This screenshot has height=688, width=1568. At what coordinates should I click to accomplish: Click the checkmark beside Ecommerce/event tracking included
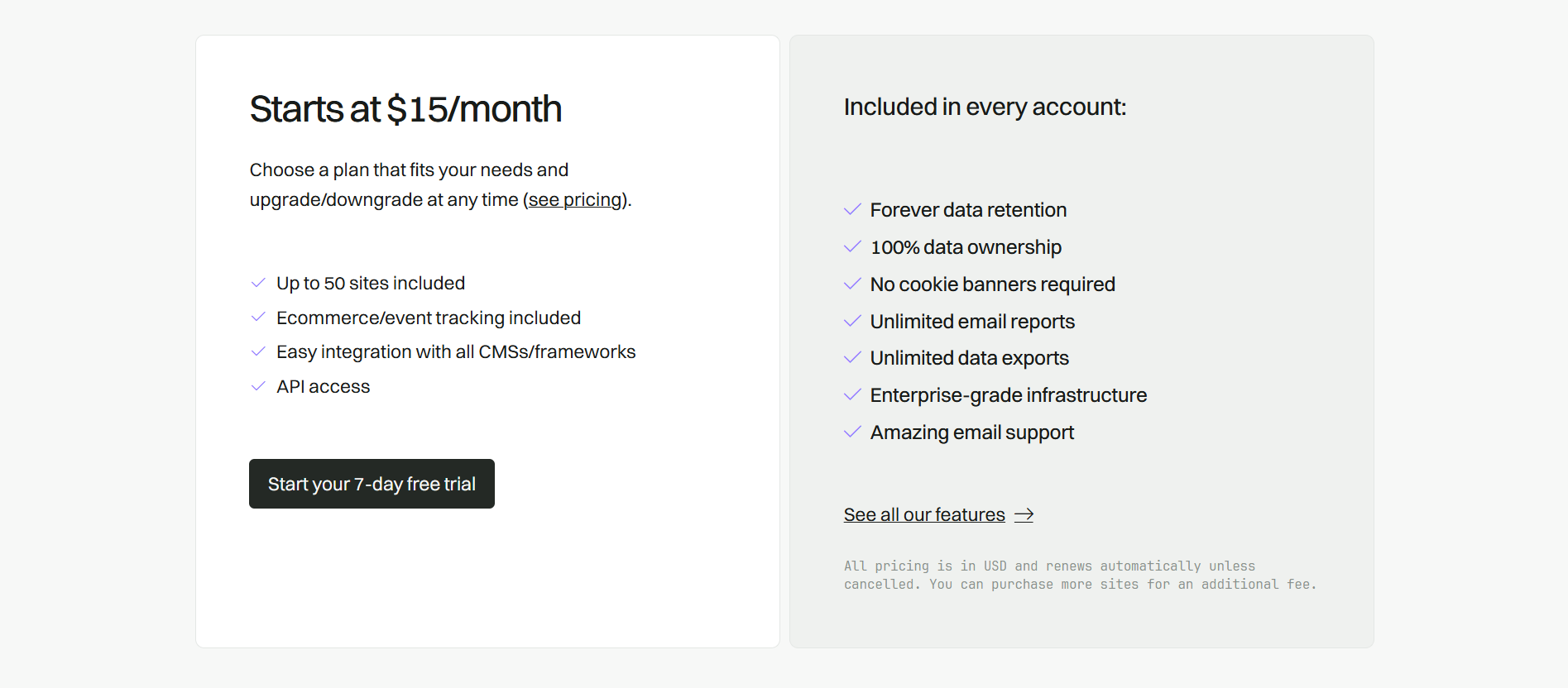(x=257, y=317)
